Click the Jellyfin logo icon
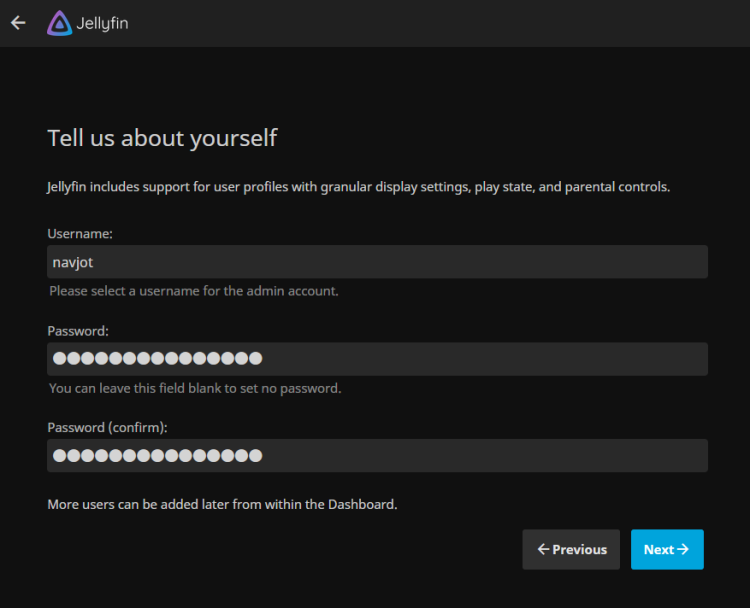Viewport: 750px width, 608px height. [59, 23]
